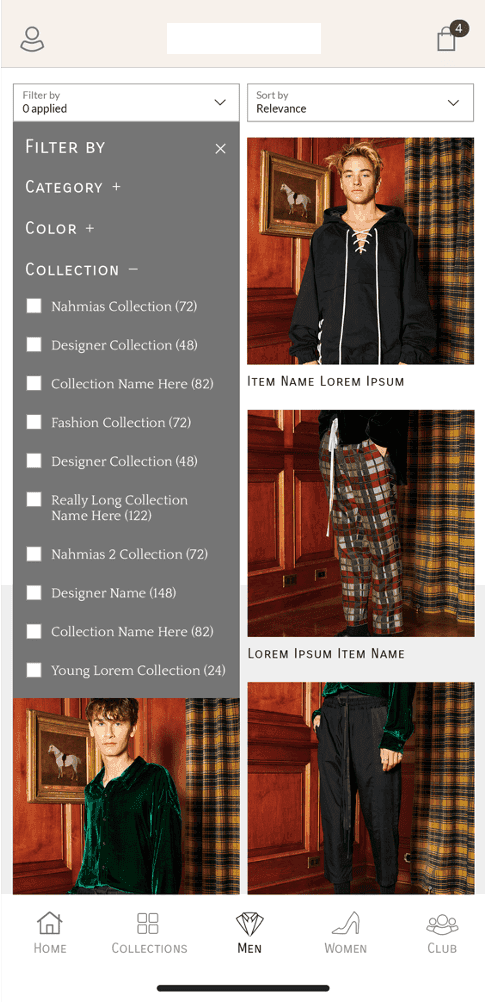
Task: Open the Sort by Relevance dropdown
Action: (360, 102)
